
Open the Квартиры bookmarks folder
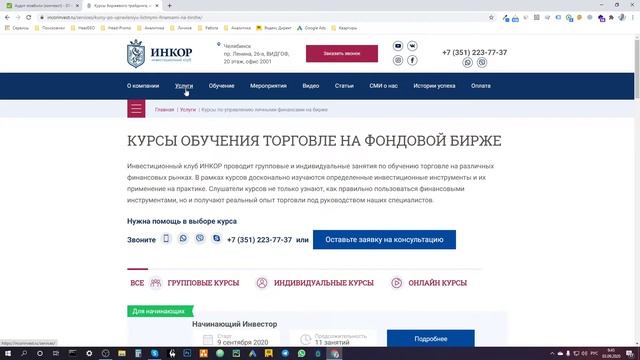344,28
